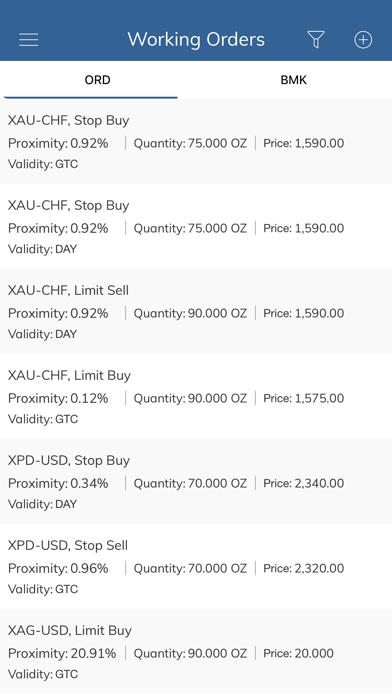Open the hamburger menu
The height and width of the screenshot is (696, 392).
point(28,40)
